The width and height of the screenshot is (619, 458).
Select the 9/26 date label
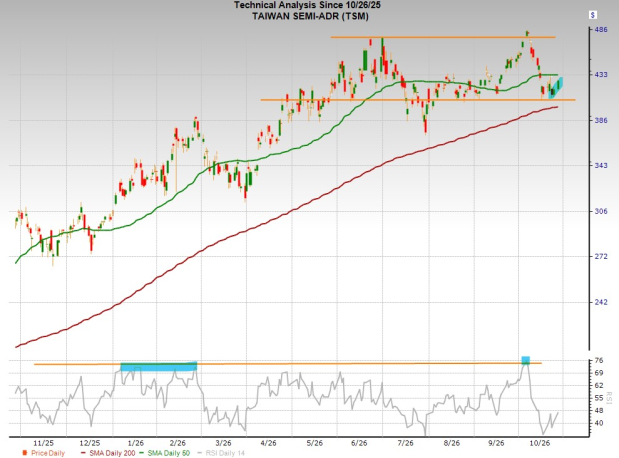[x=496, y=443]
